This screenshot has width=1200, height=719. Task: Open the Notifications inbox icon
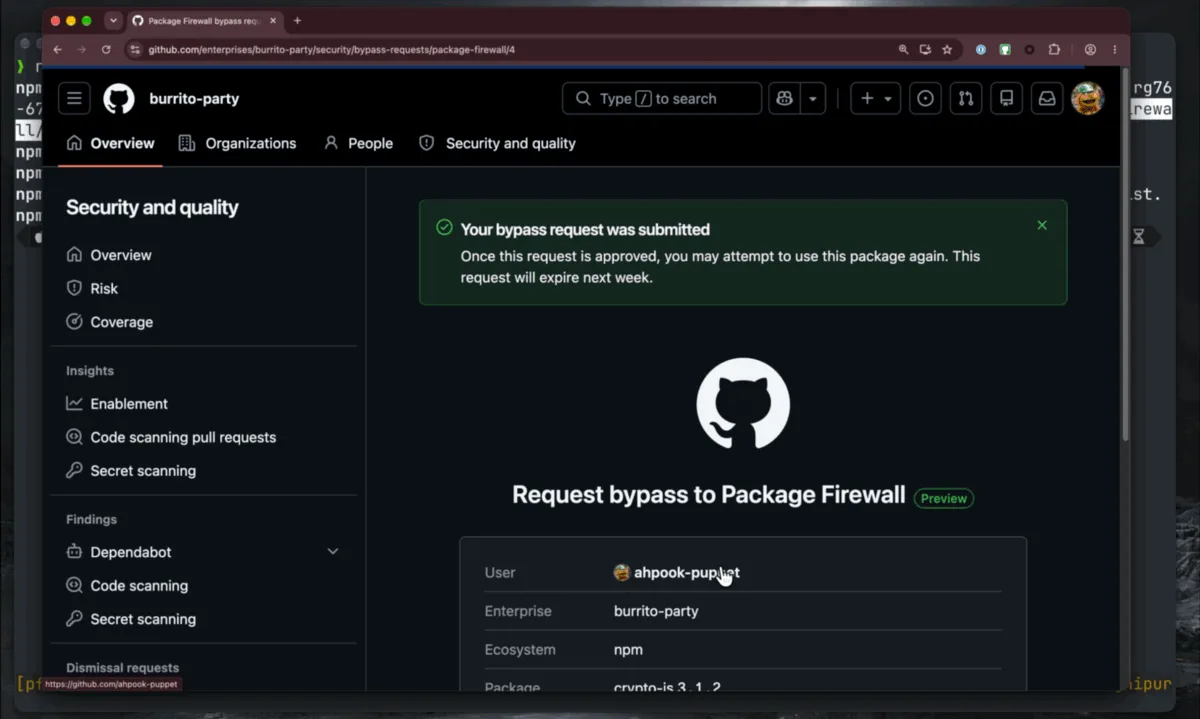click(1047, 98)
